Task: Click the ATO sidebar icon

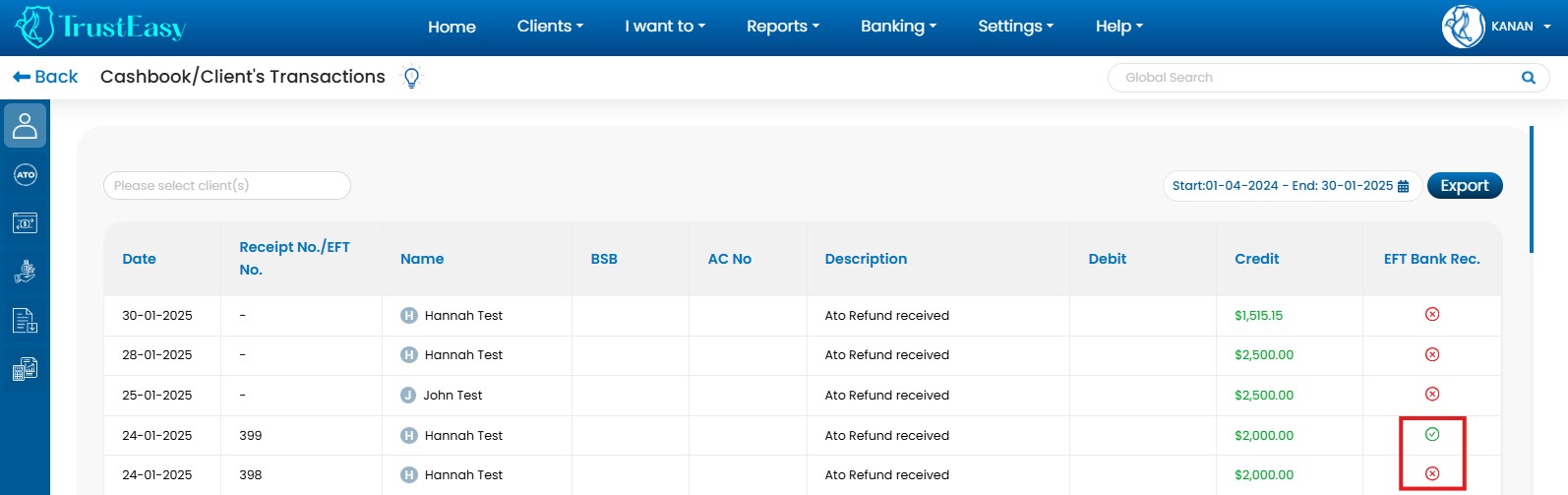Action: (x=25, y=175)
